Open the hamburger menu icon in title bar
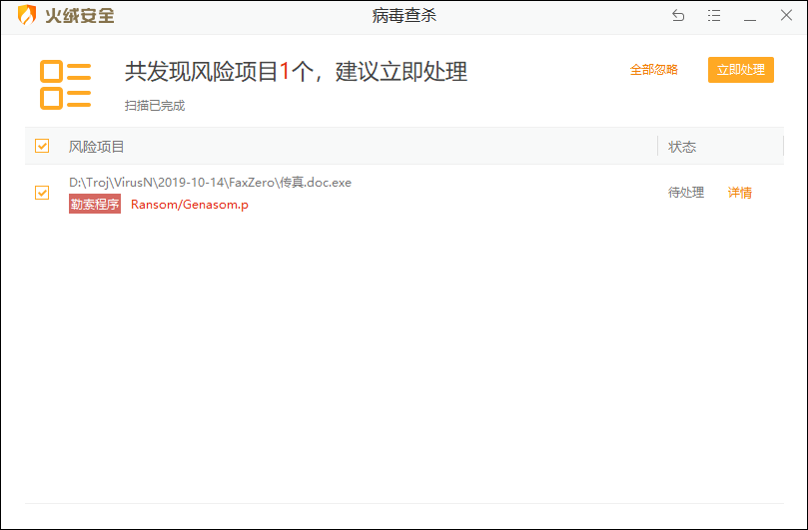This screenshot has height=530, width=808. click(x=714, y=15)
